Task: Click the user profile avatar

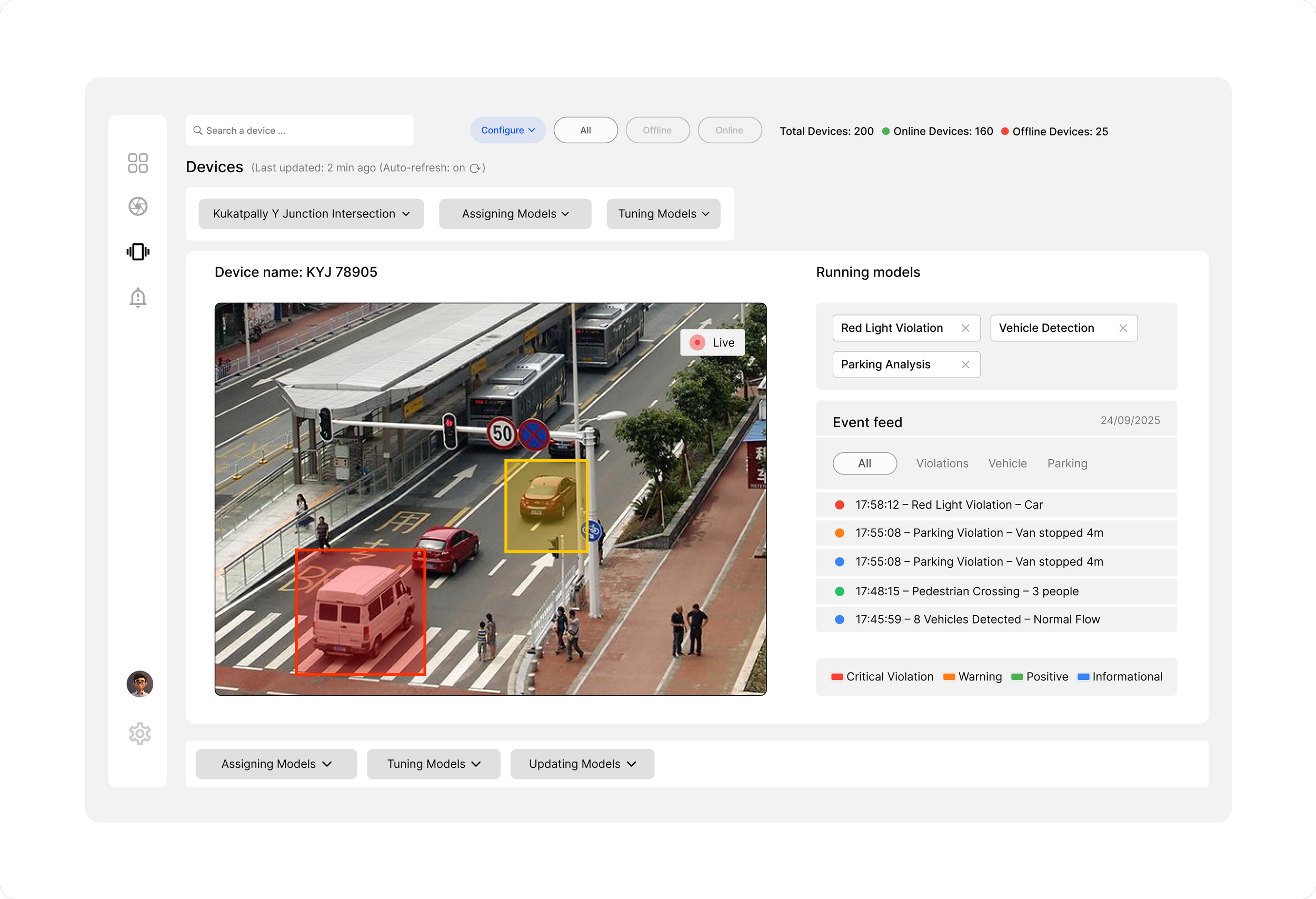Action: pos(139,684)
